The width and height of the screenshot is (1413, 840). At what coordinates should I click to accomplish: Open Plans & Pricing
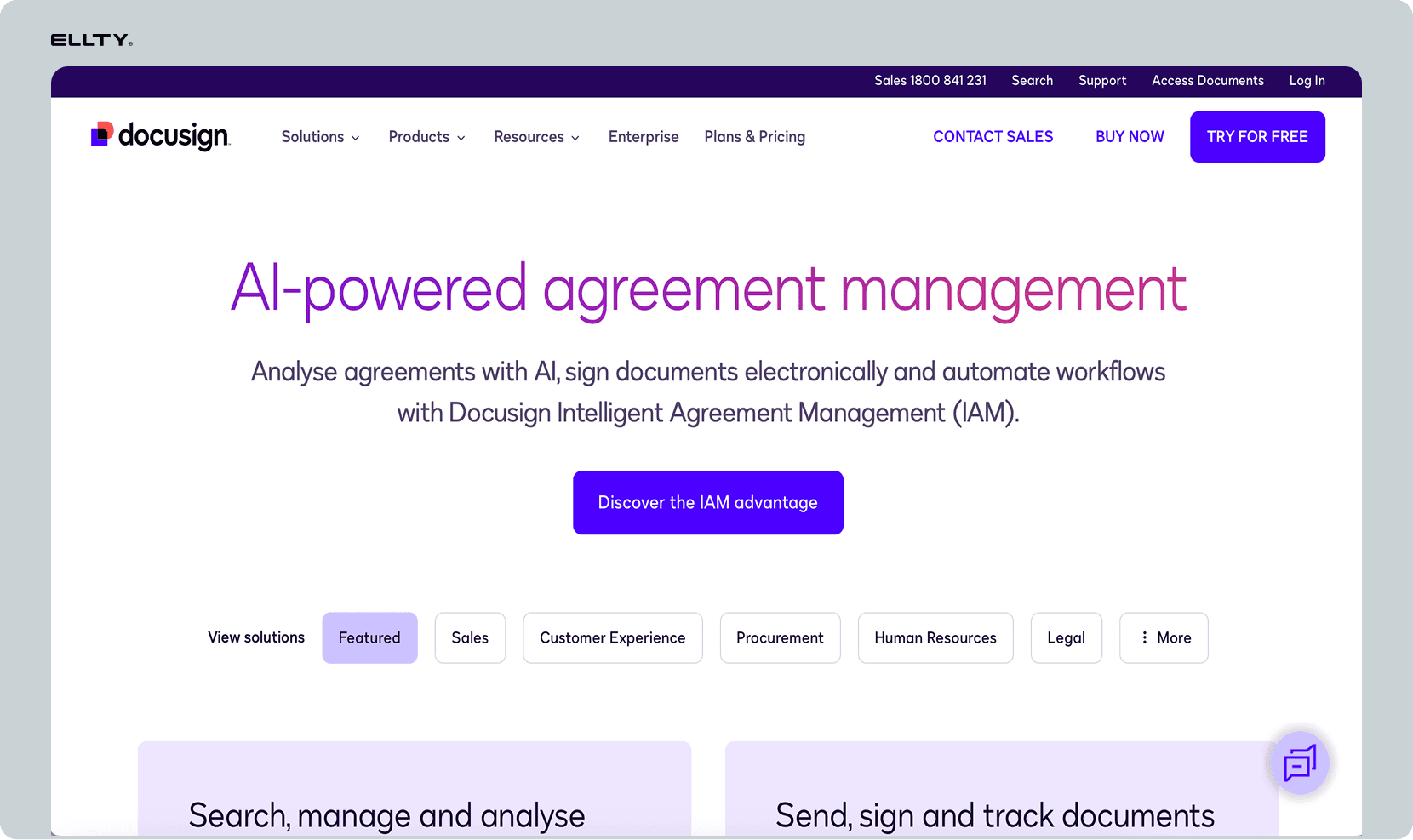click(755, 137)
